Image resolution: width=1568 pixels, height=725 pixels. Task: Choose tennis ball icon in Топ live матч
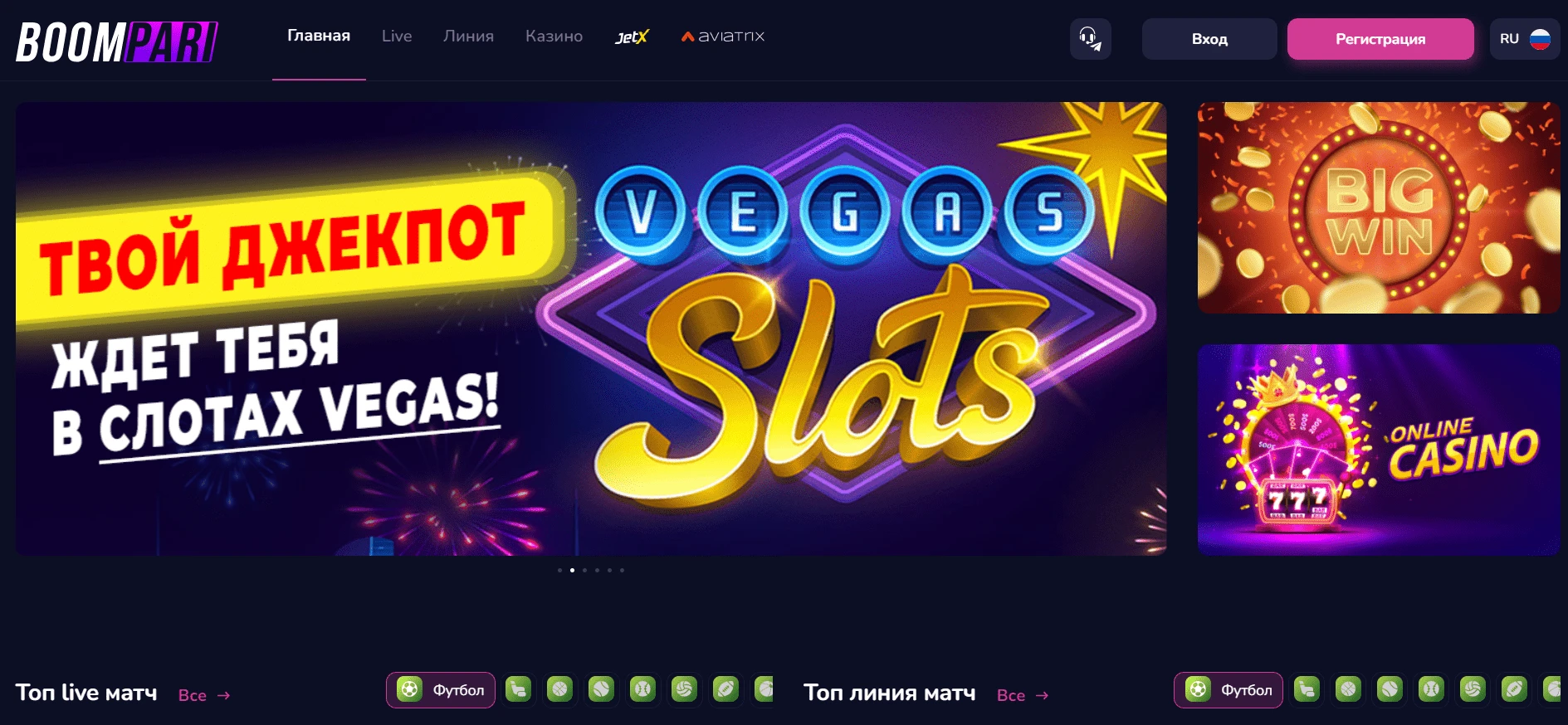point(602,689)
